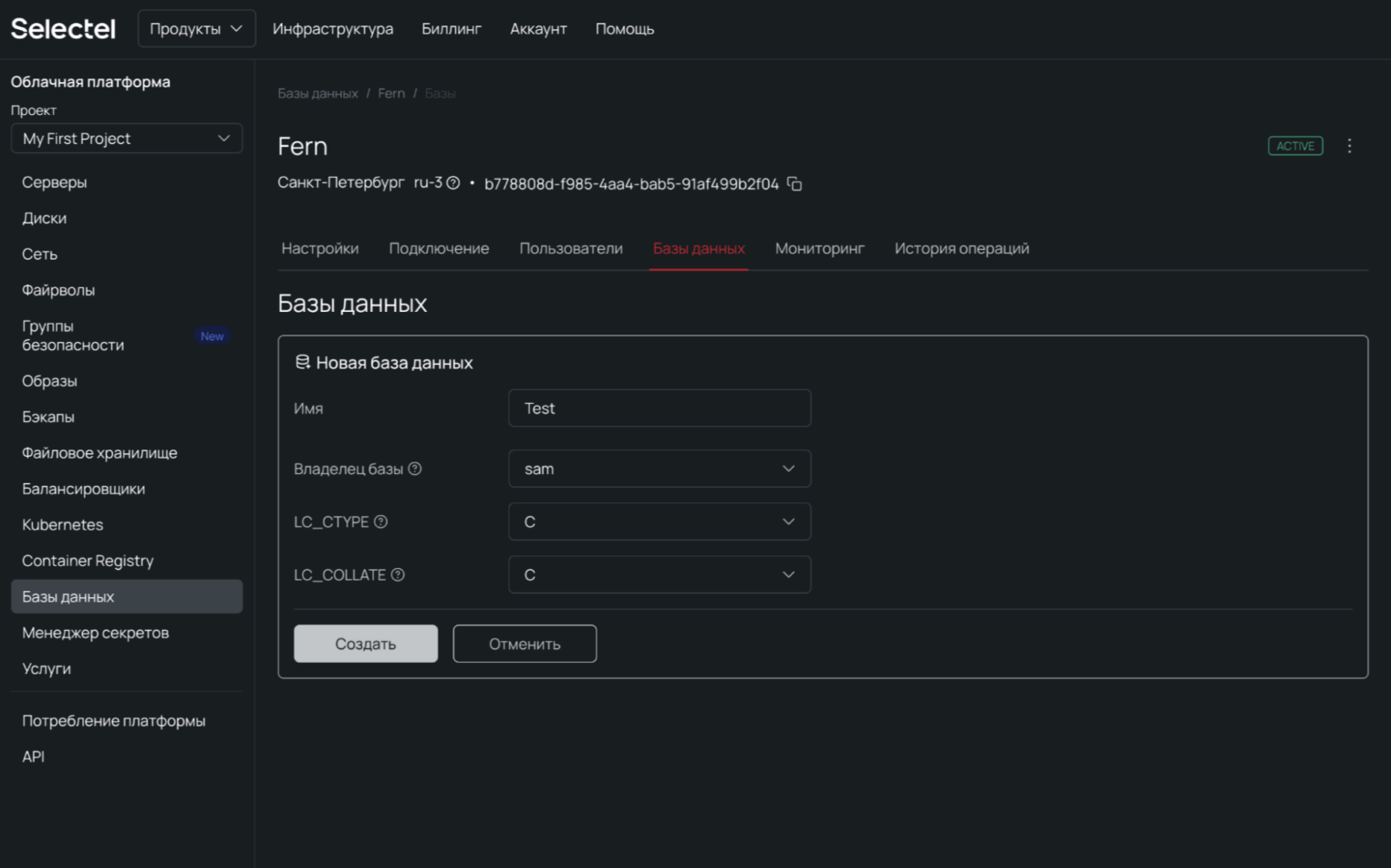Open Kubernetes in the sidebar

(x=62, y=525)
